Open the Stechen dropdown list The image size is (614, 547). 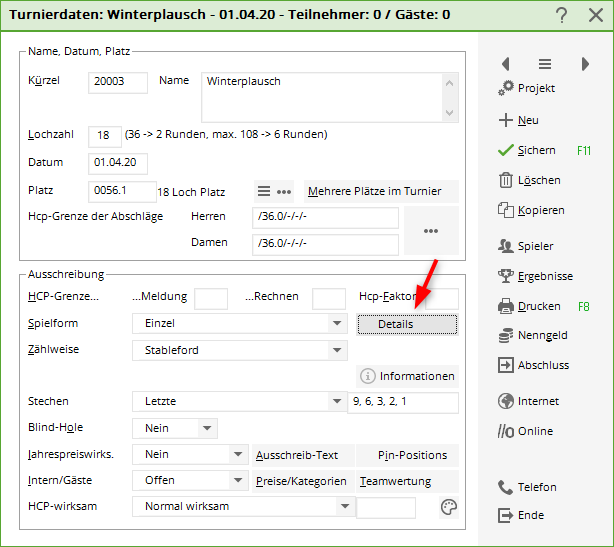[x=337, y=402]
